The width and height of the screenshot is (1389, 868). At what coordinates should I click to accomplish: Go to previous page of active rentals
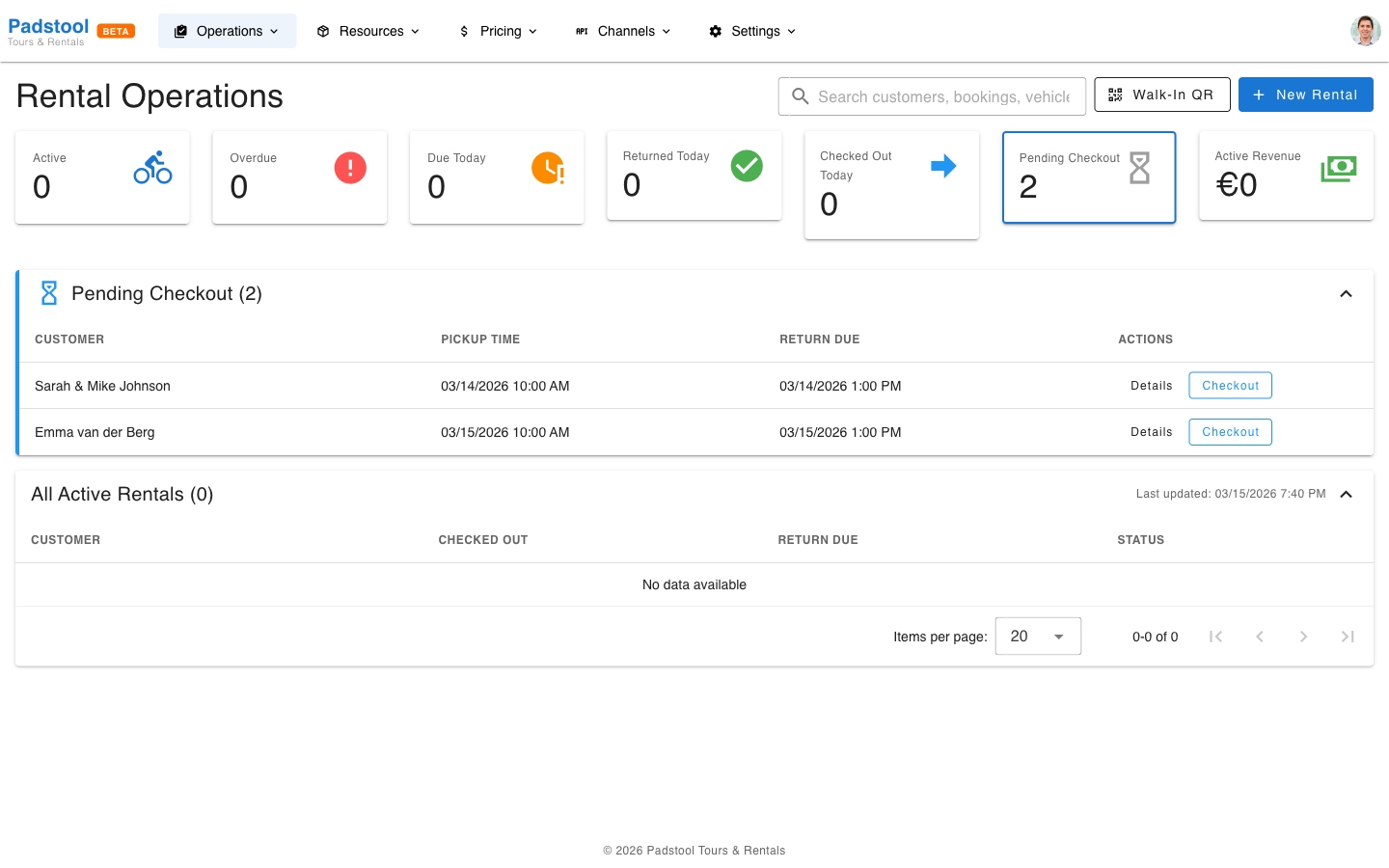pos(1260,637)
